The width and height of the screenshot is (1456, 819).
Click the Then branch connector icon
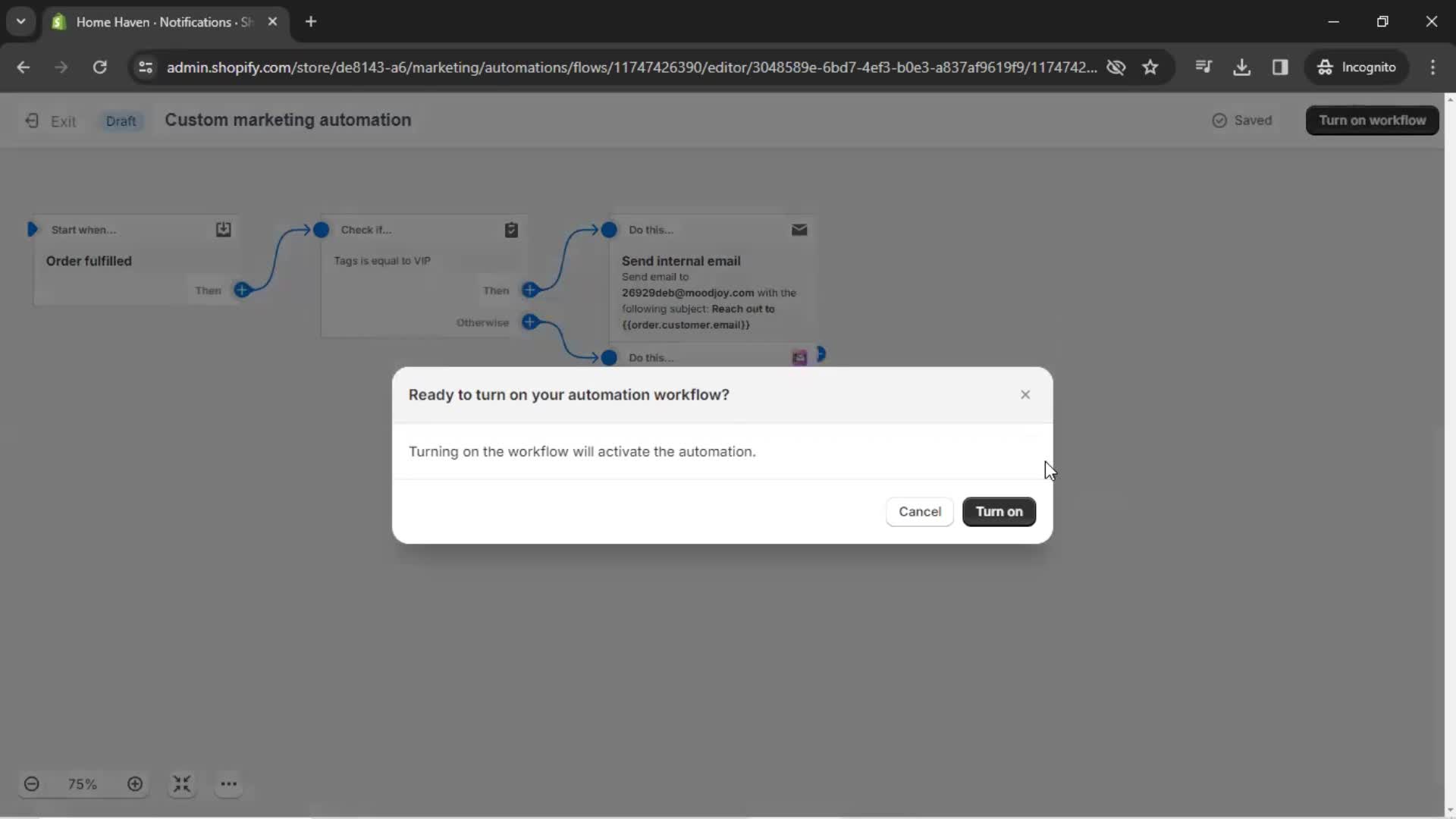[242, 289]
